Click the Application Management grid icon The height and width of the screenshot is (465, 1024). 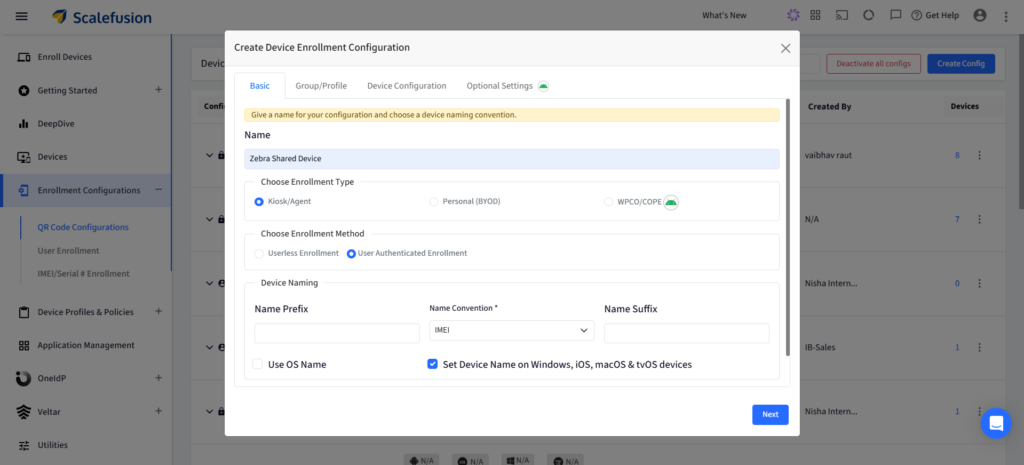tap(24, 345)
